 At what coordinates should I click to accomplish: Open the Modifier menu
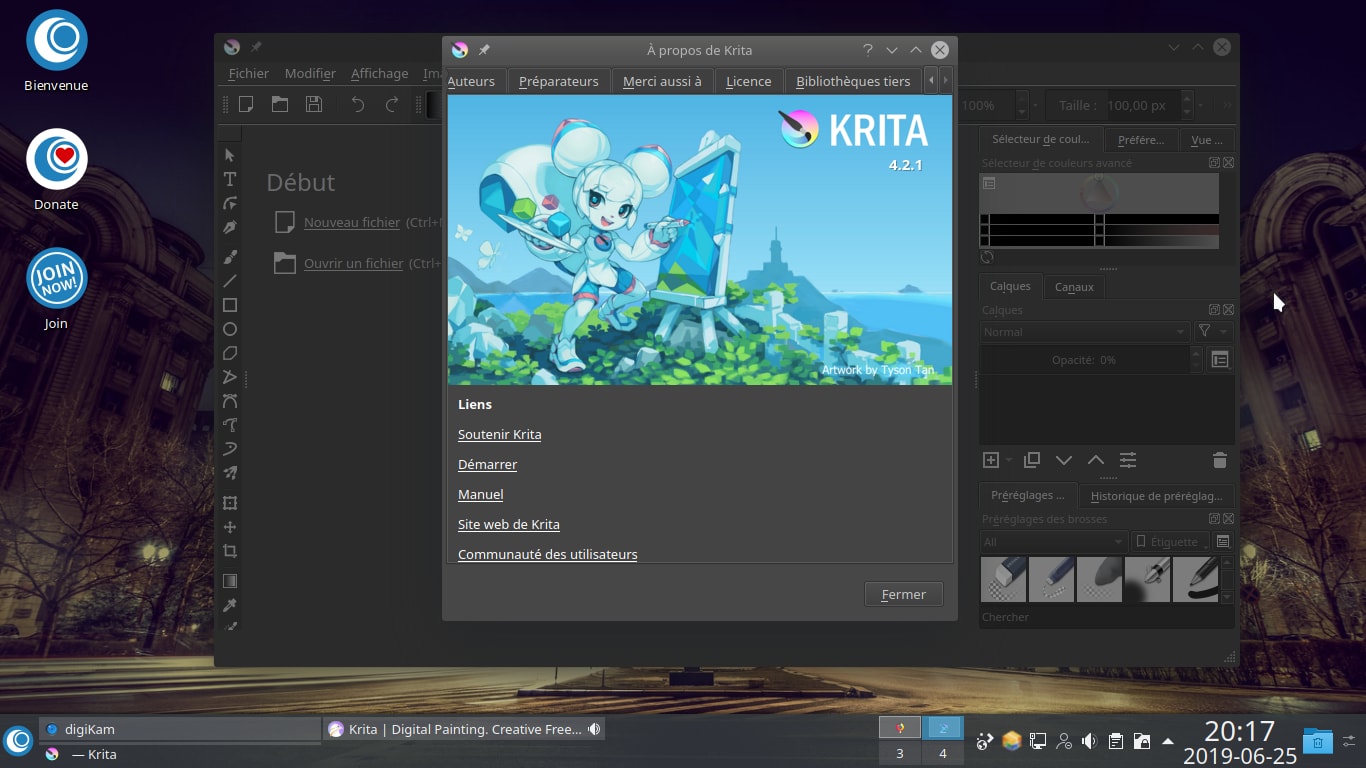(310, 73)
